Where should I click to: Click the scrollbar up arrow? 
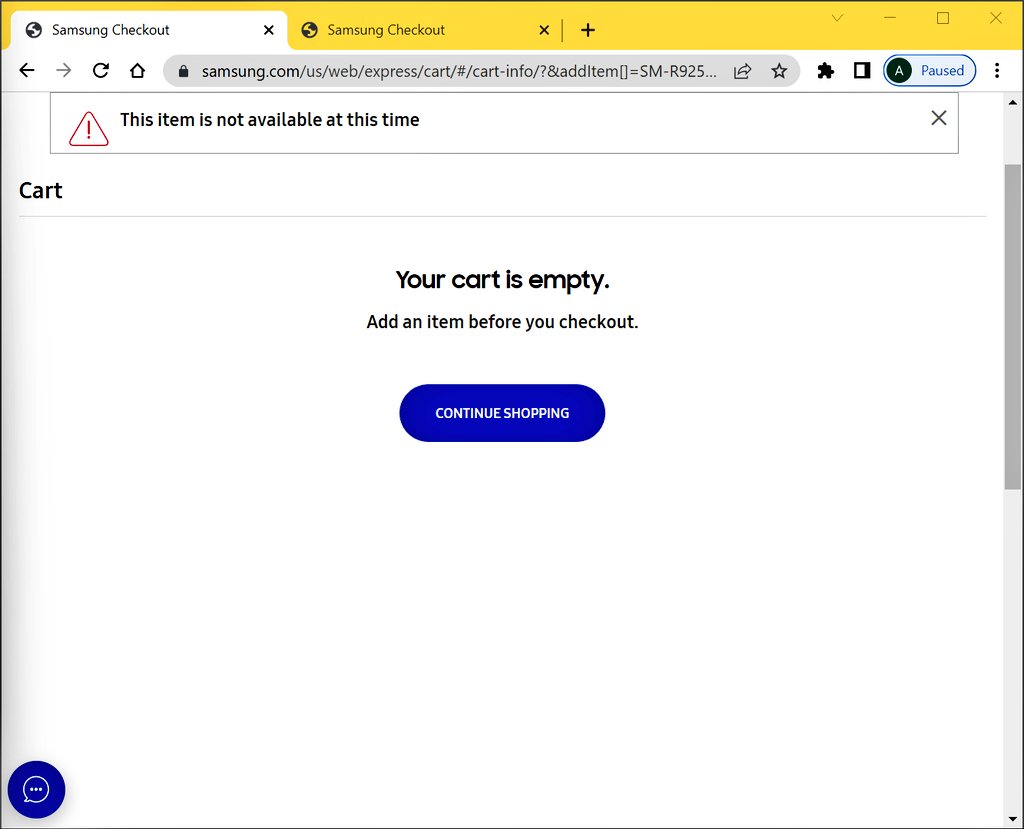[x=1012, y=102]
